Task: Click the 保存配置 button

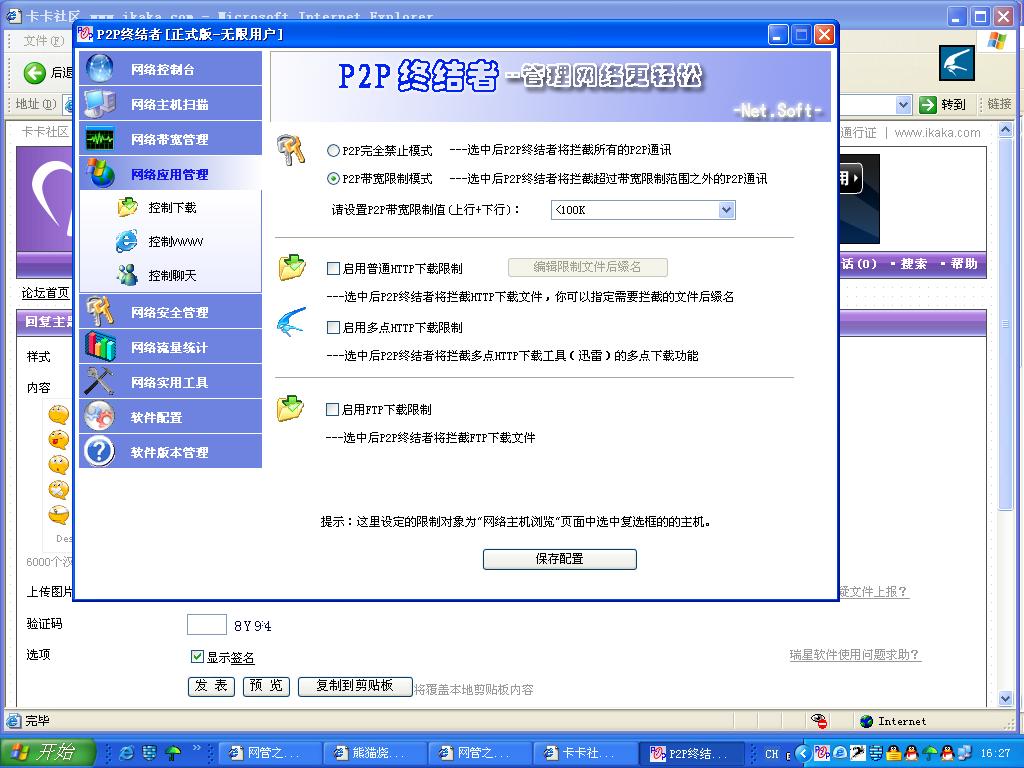Action: pyautogui.click(x=560, y=559)
